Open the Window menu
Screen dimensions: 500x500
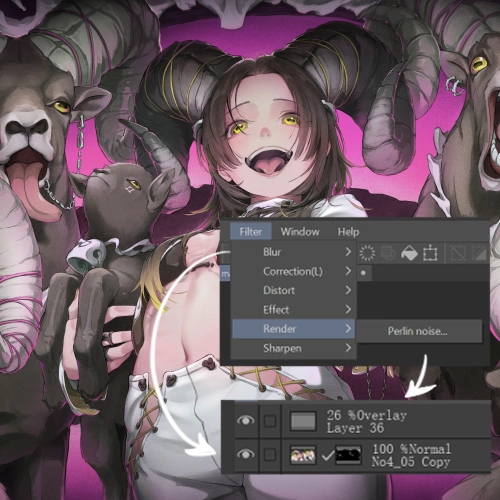click(300, 232)
